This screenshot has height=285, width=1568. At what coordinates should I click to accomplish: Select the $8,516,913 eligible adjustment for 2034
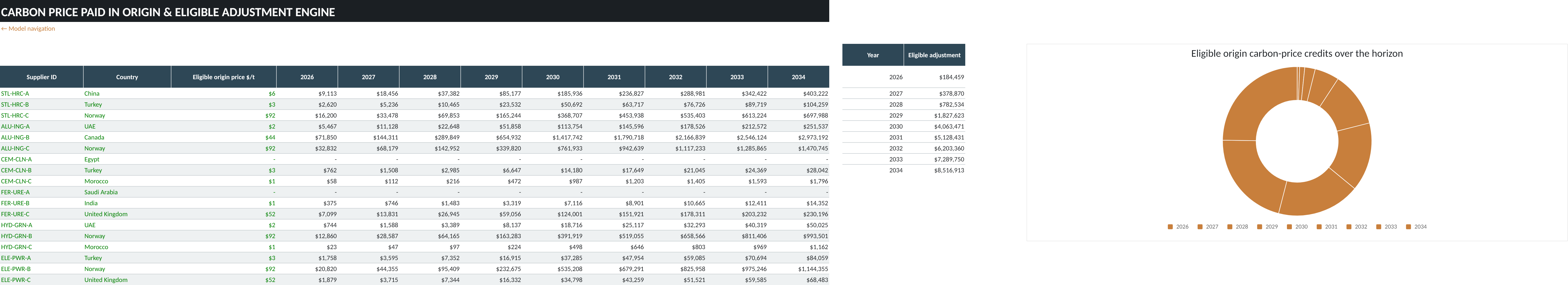pyautogui.click(x=934, y=170)
